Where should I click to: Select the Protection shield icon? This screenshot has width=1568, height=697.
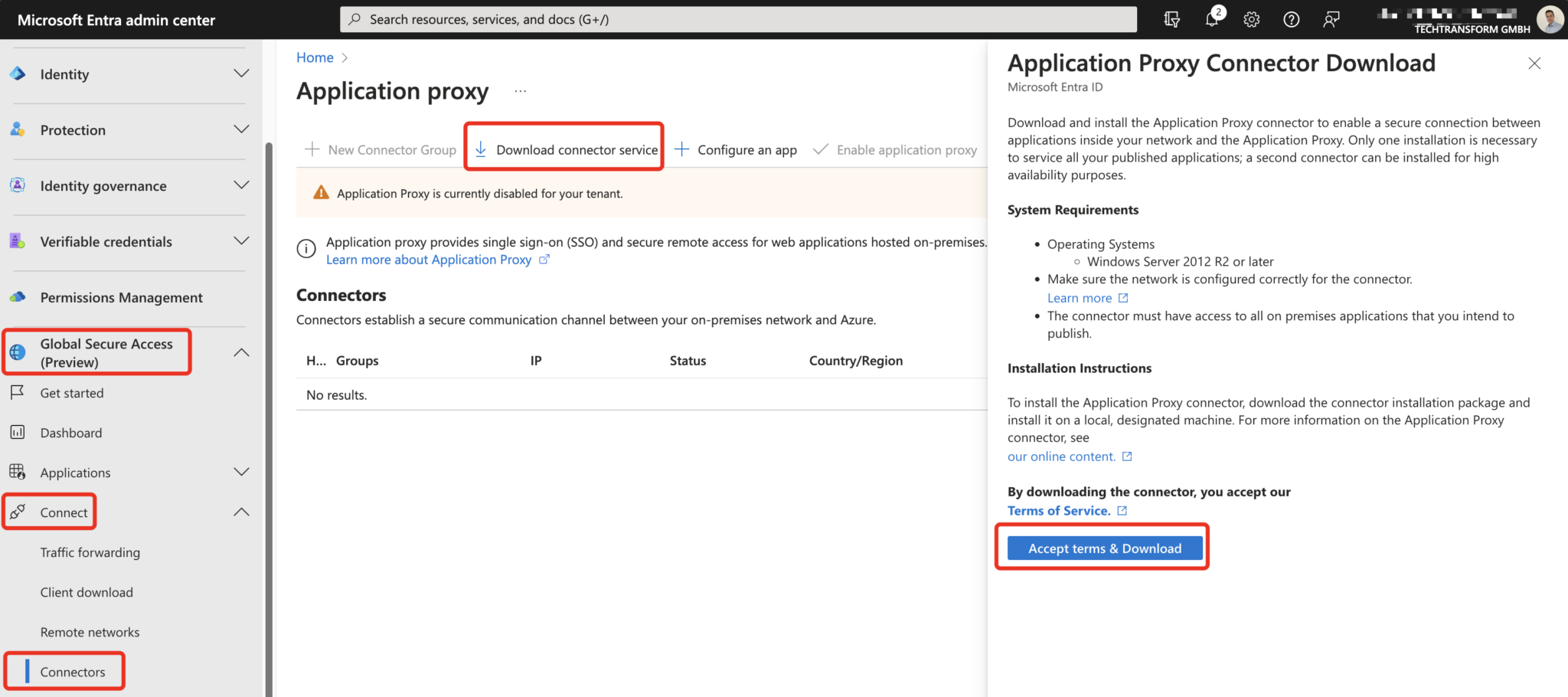(17, 129)
